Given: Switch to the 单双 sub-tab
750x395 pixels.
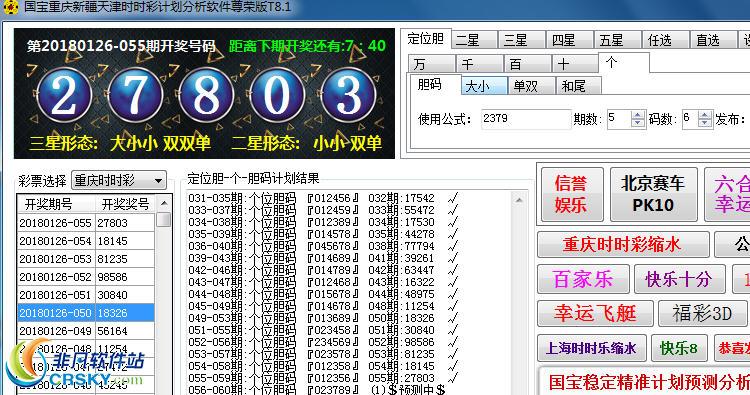Looking at the screenshot, I should click(531, 86).
